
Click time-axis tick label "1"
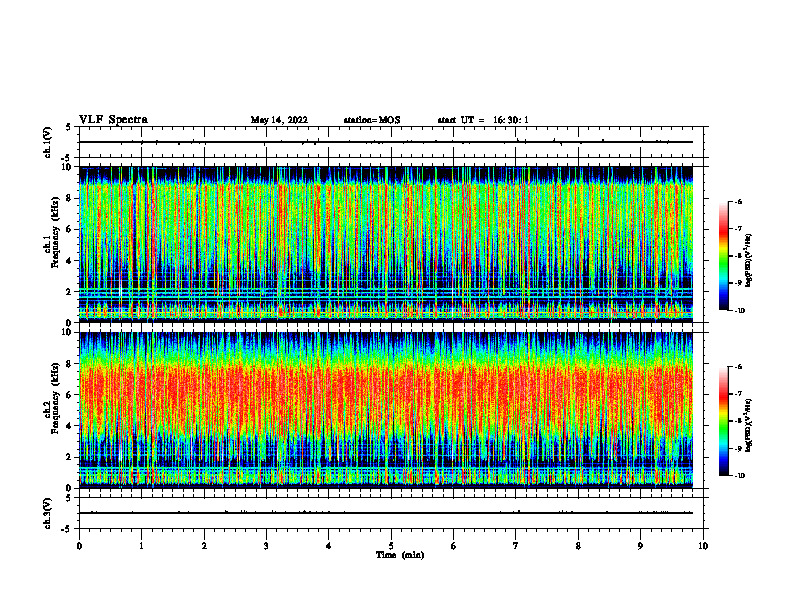[x=141, y=546]
